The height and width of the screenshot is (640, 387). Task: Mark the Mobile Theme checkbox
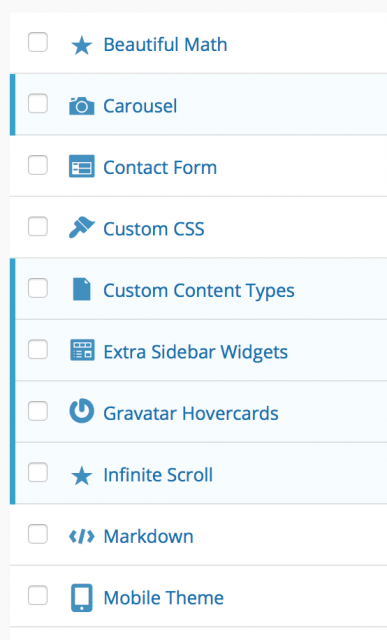pos(38,595)
